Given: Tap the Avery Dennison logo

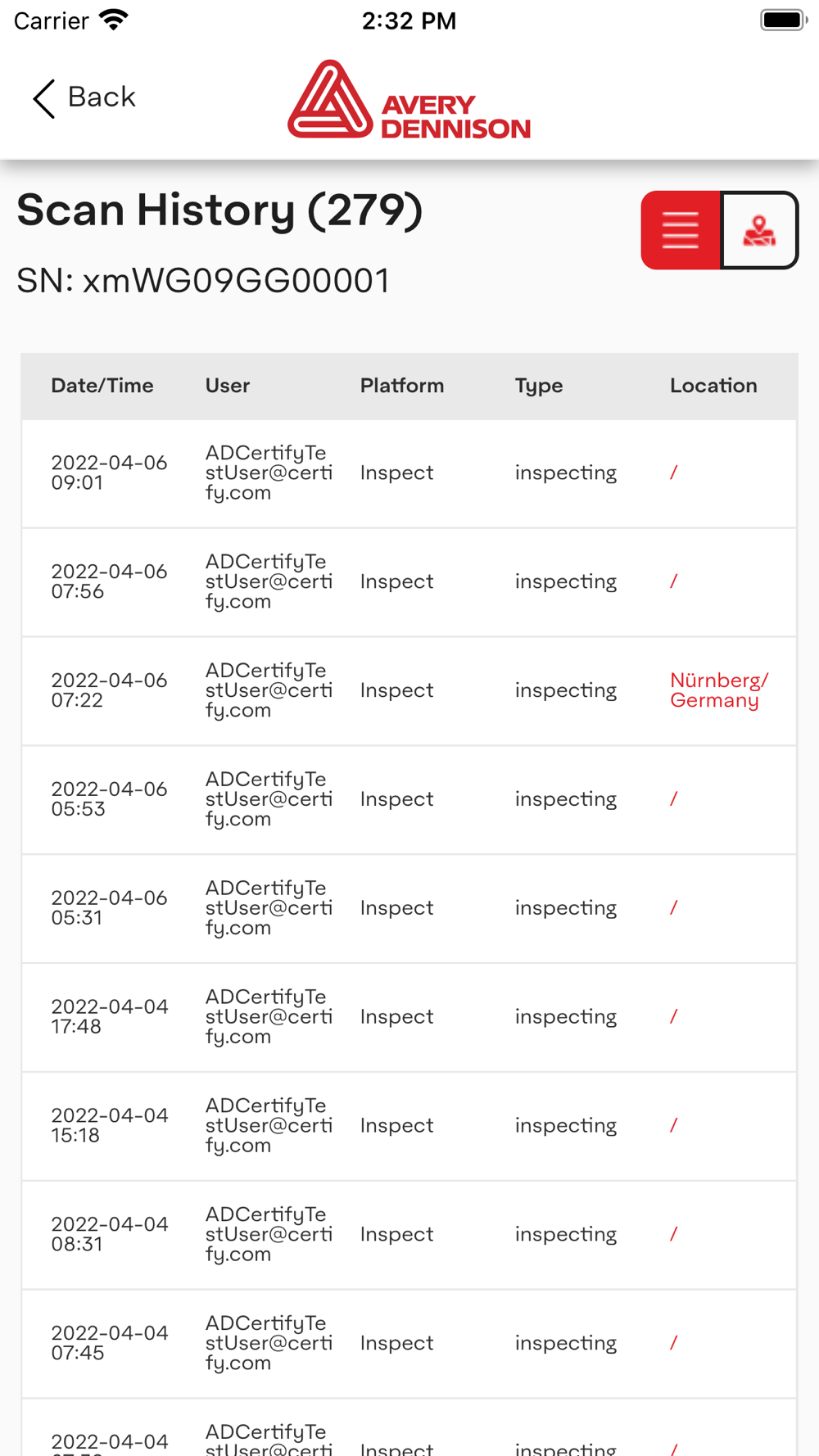Looking at the screenshot, I should (x=409, y=100).
